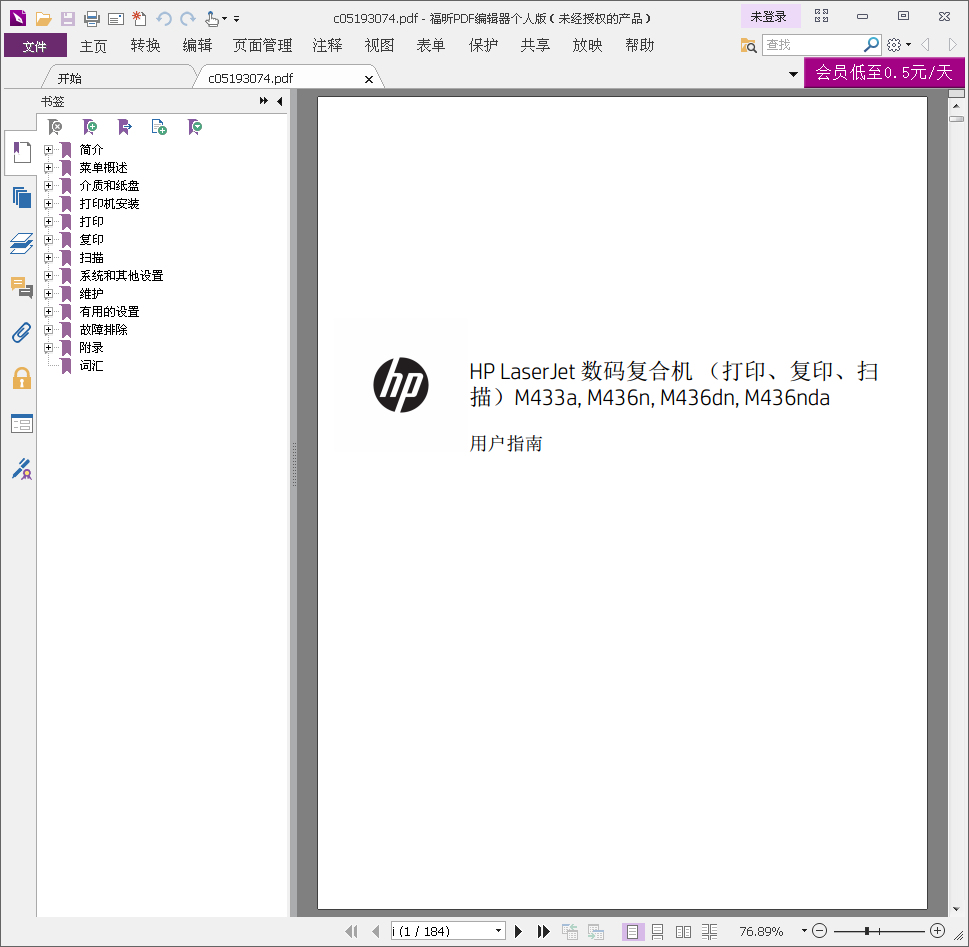Click the add new bookmark icon
Viewport: 969px width, 947px height.
90,127
